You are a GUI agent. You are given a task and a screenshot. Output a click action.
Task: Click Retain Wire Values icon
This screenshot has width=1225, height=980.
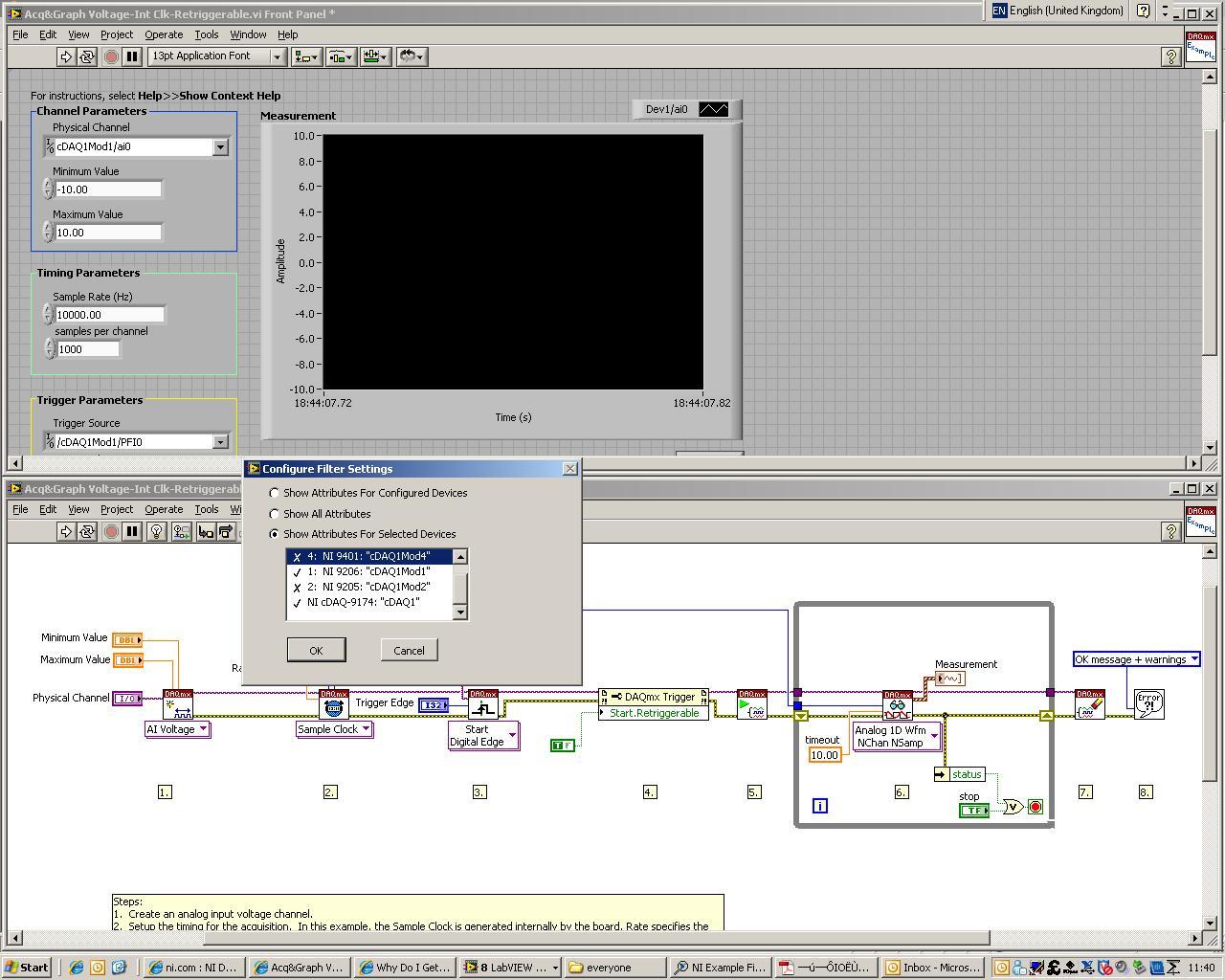[x=181, y=531]
